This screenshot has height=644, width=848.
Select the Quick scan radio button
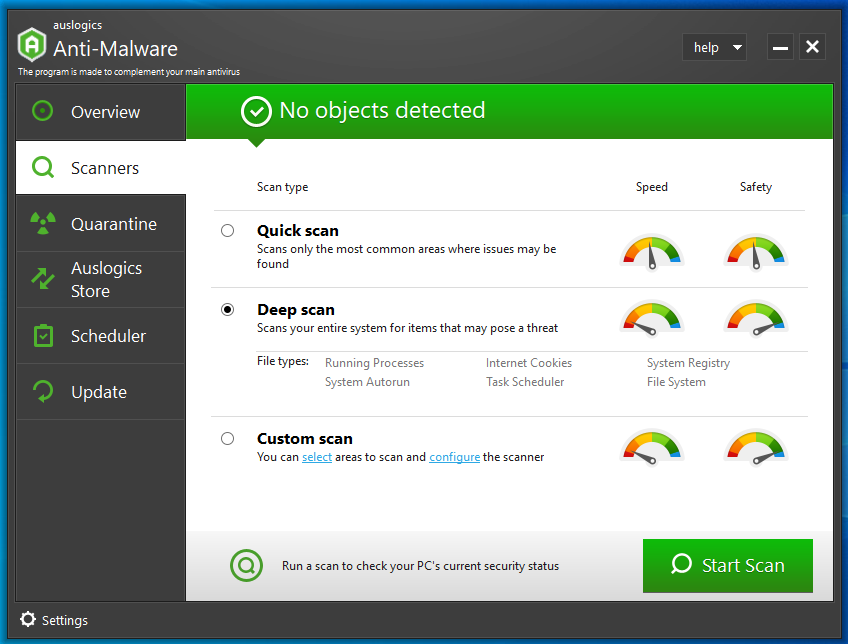click(227, 228)
